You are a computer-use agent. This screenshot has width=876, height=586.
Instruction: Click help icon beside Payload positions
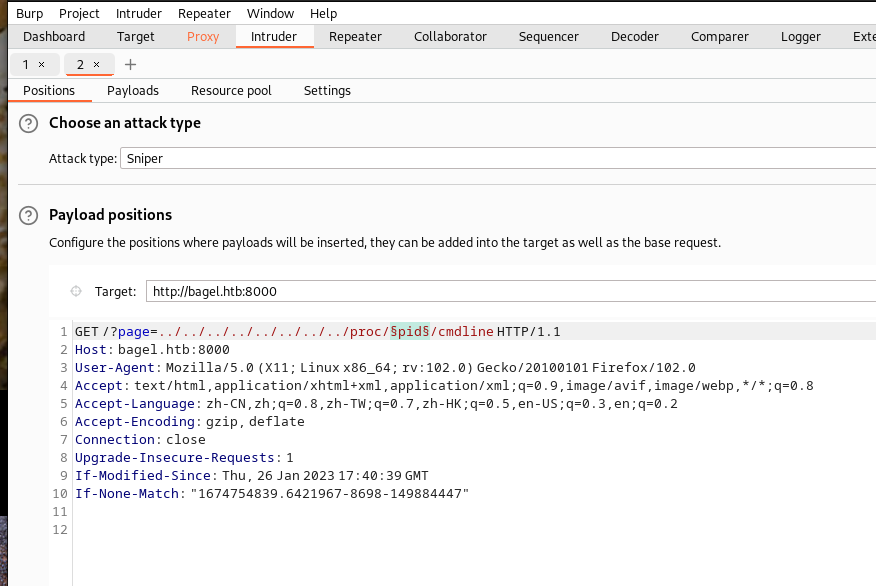coord(29,215)
